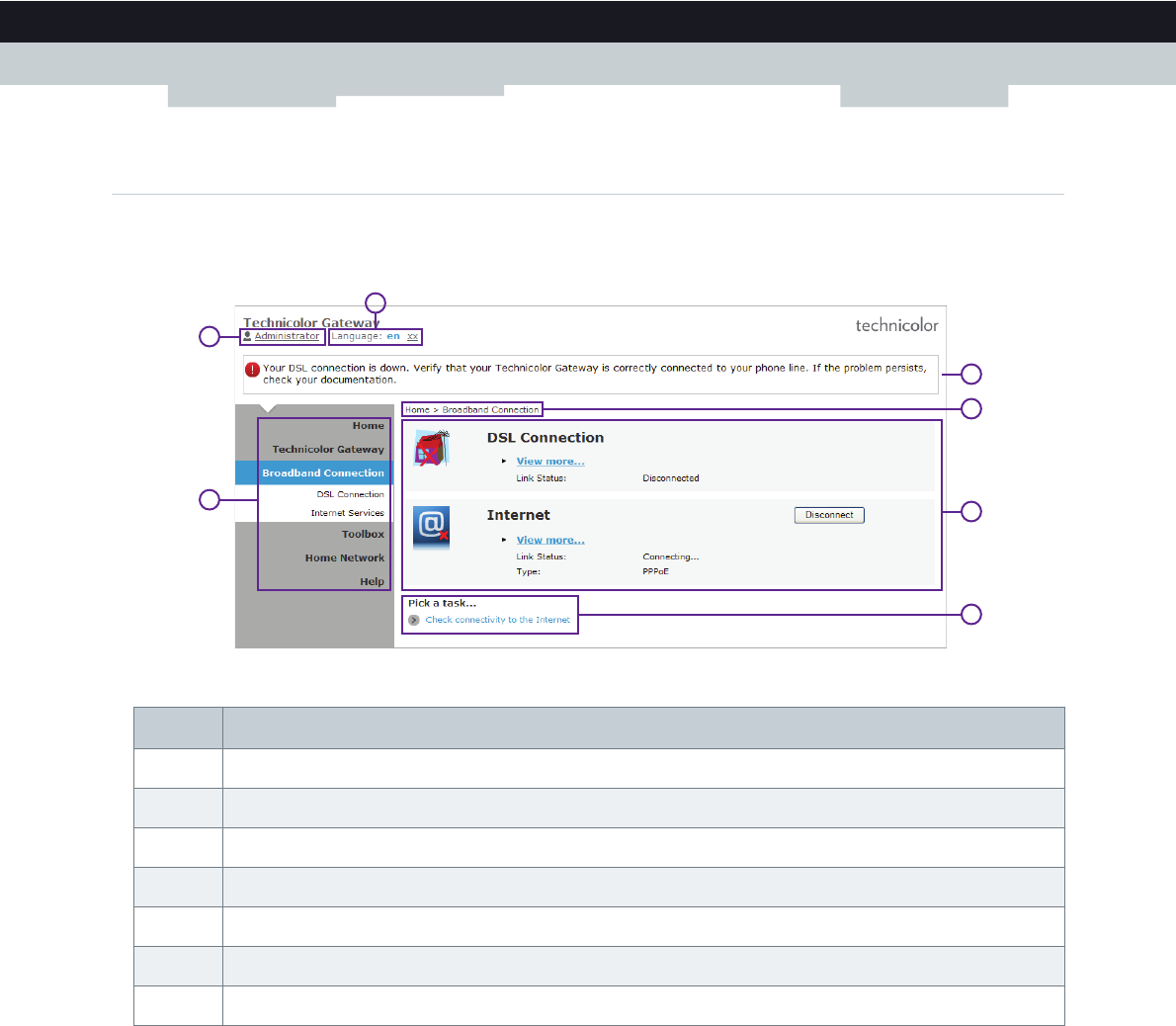1176x1026 pixels.
Task: Open the DSL Connection submenu item
Action: (x=350, y=494)
